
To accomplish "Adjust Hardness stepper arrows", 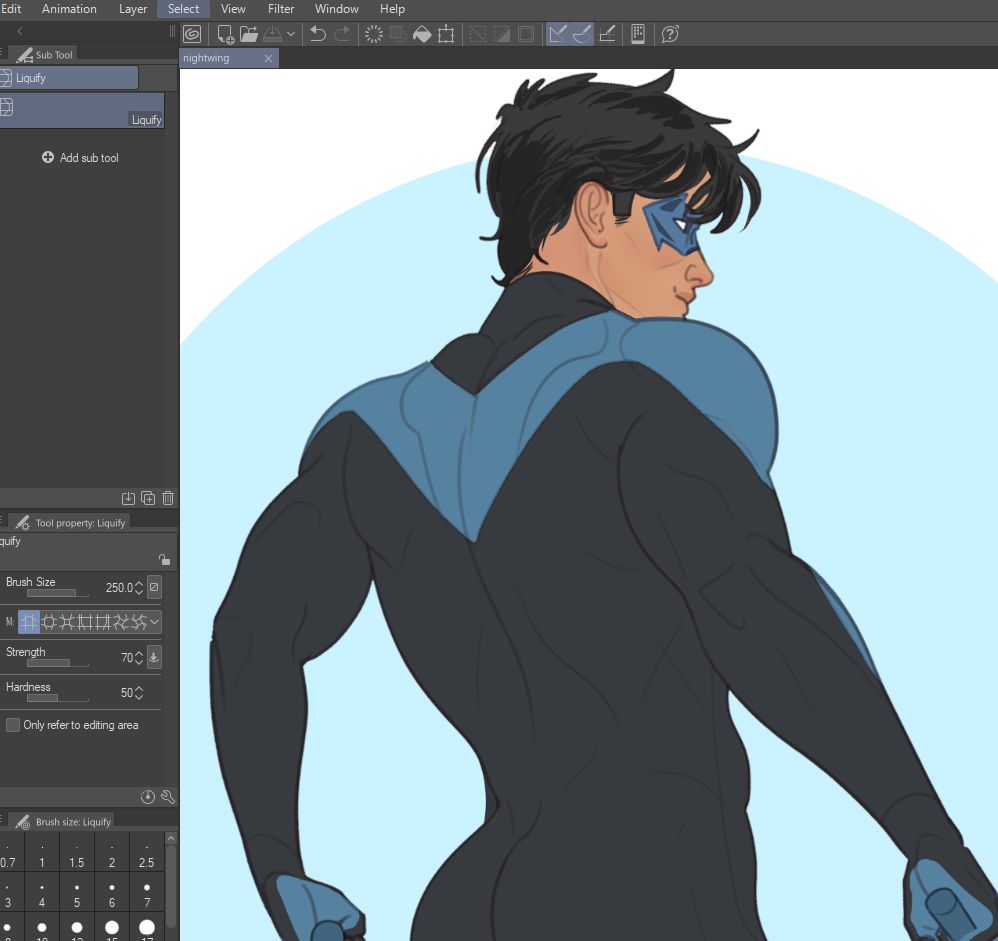I will [139, 692].
